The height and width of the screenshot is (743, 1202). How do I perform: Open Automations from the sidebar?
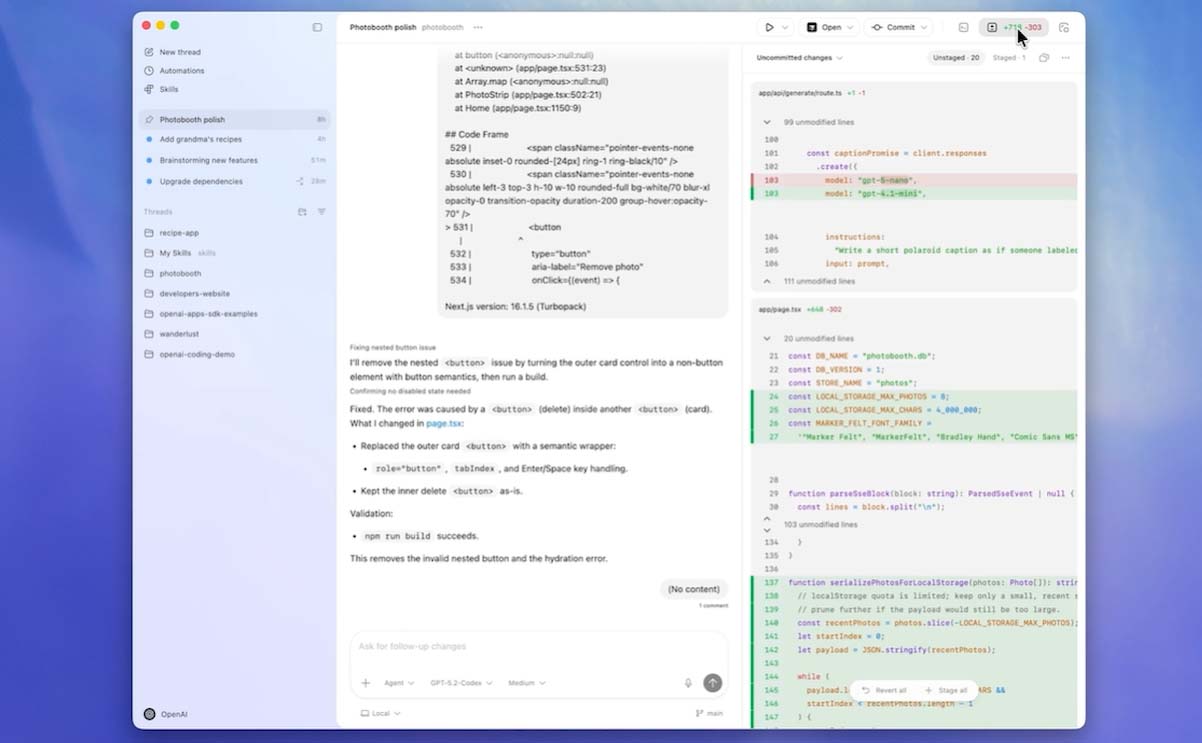(x=181, y=71)
